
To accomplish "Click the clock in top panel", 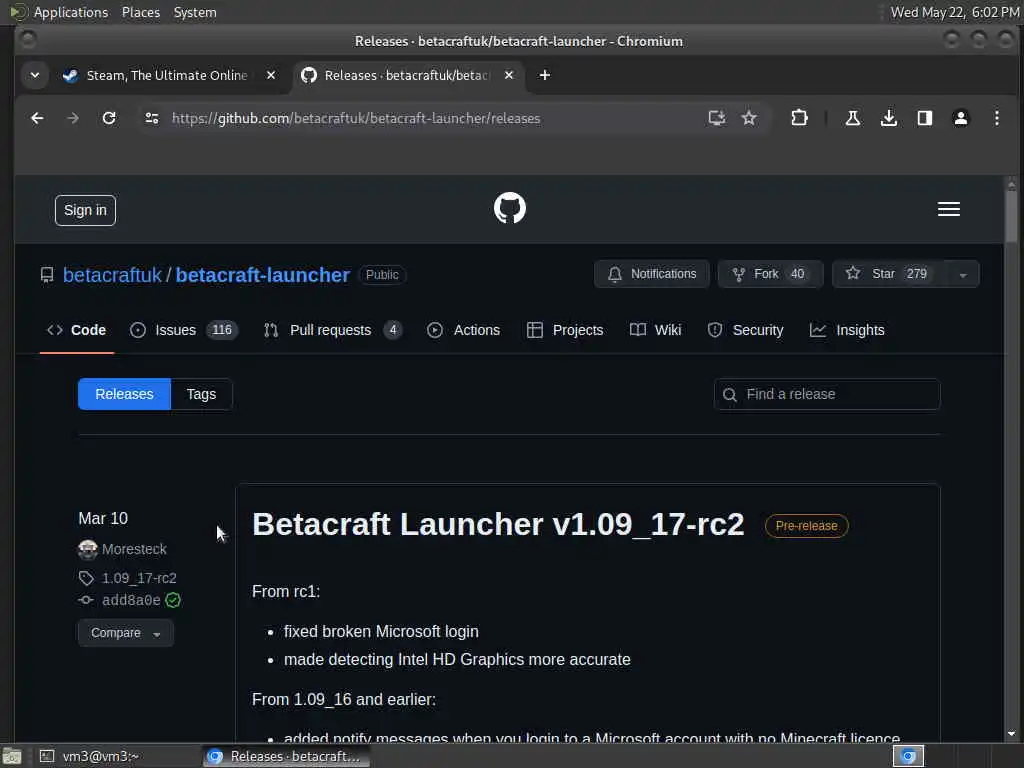I will click(955, 12).
